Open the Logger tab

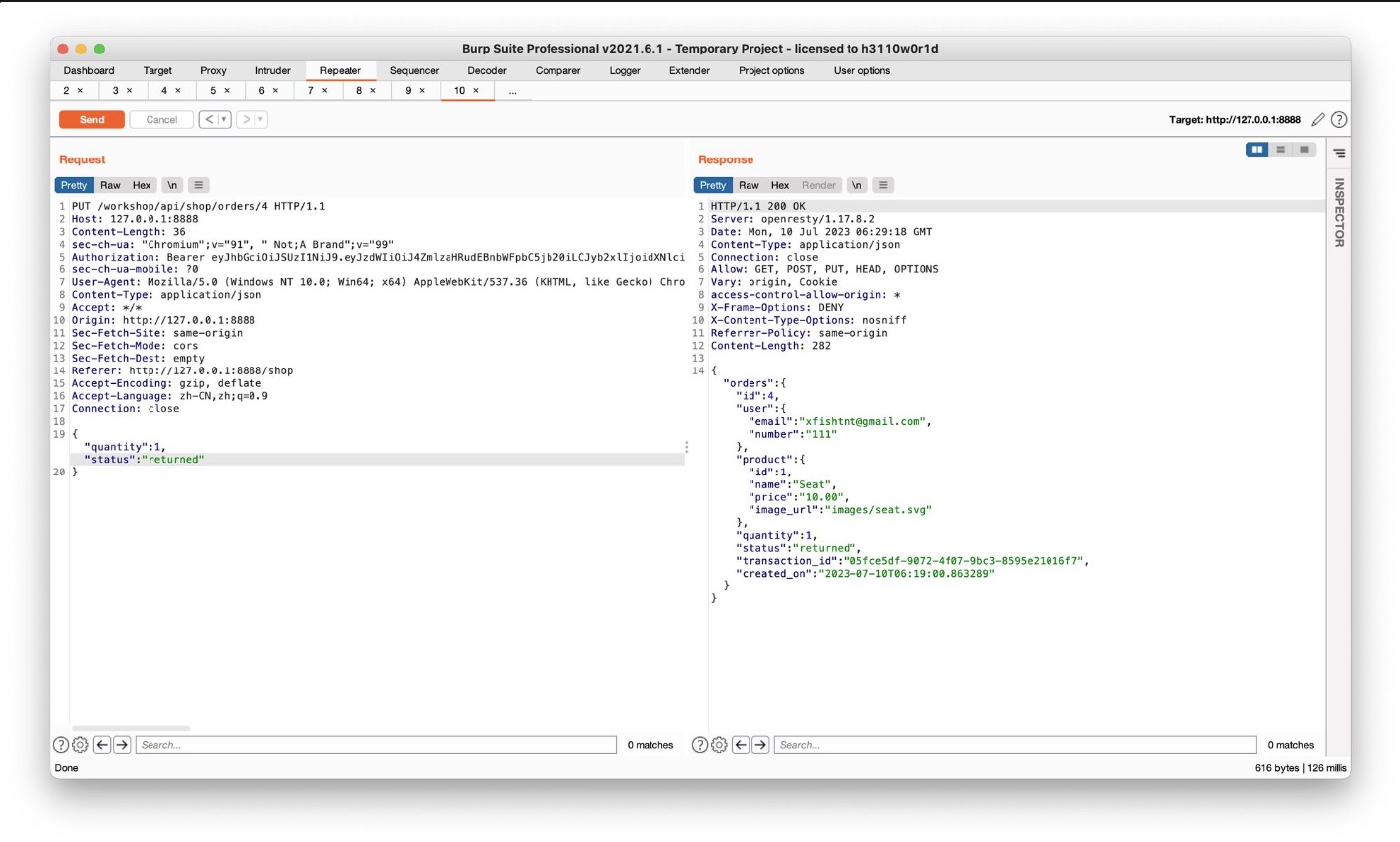point(625,71)
